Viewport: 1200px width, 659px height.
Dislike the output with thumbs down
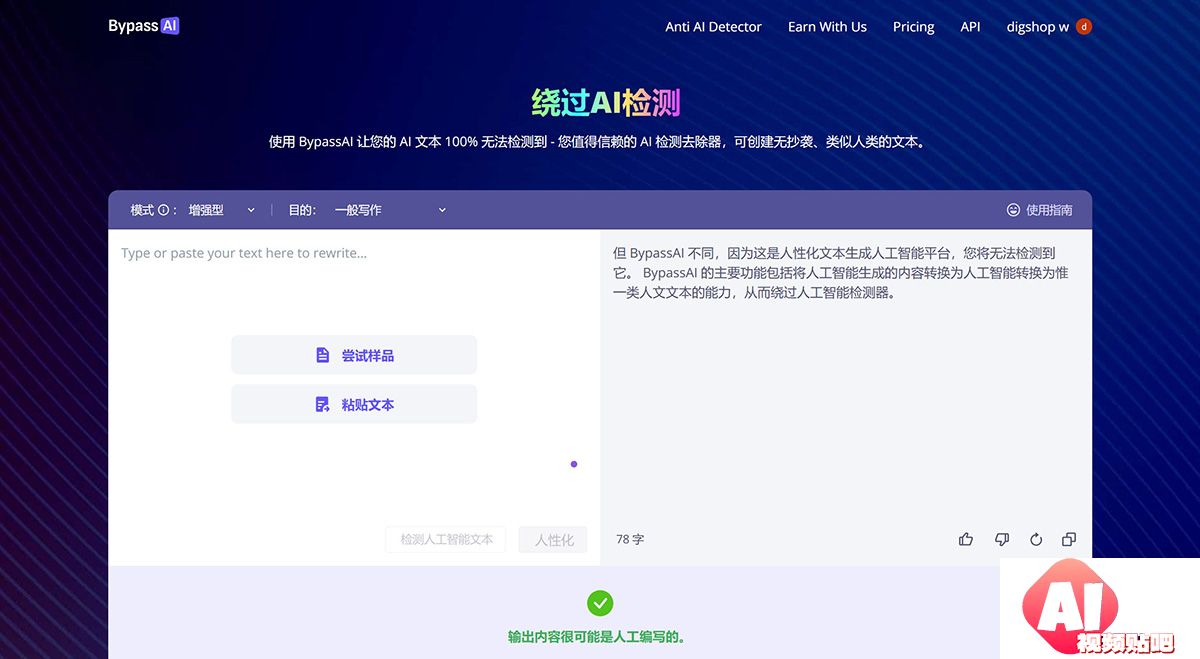1002,539
